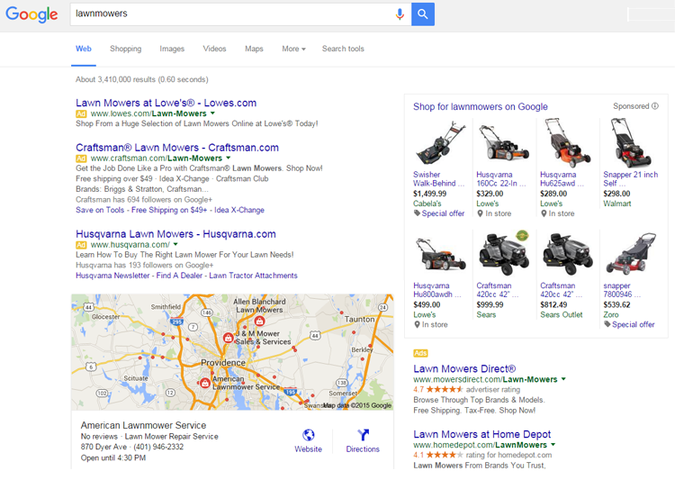Click the Swisher Walk-Behind product title
Image resolution: width=675 pixels, height=480 pixels.
tap(439, 179)
